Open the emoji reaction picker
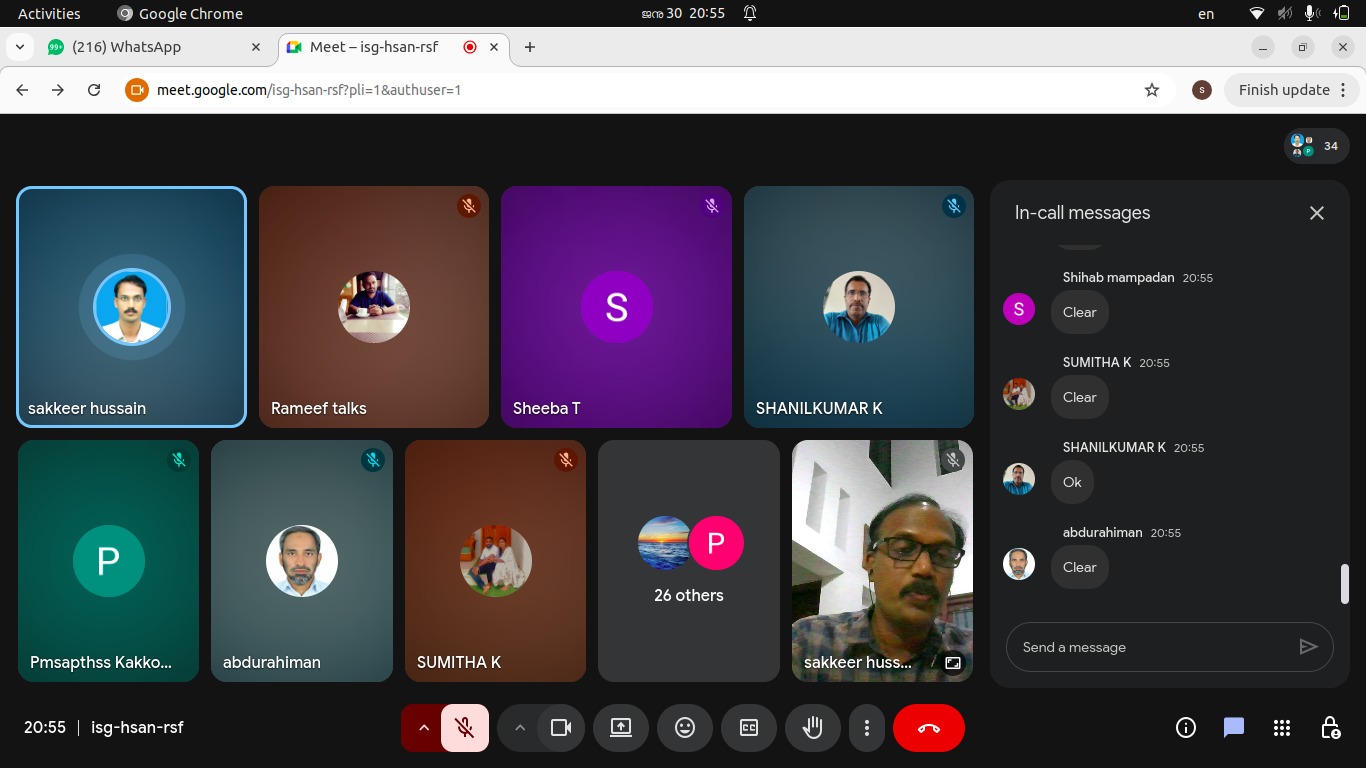 pos(685,728)
